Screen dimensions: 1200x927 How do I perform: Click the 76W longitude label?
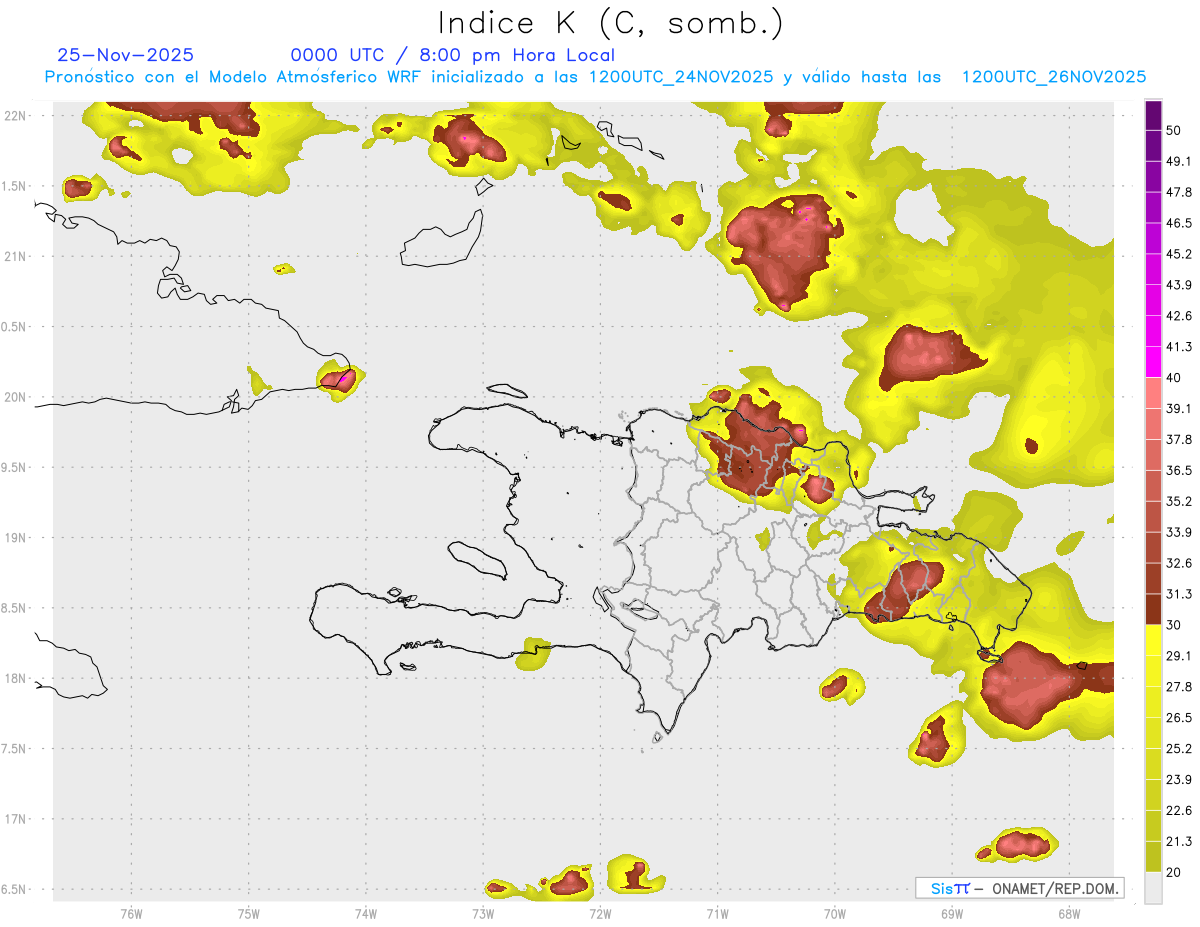coord(131,913)
